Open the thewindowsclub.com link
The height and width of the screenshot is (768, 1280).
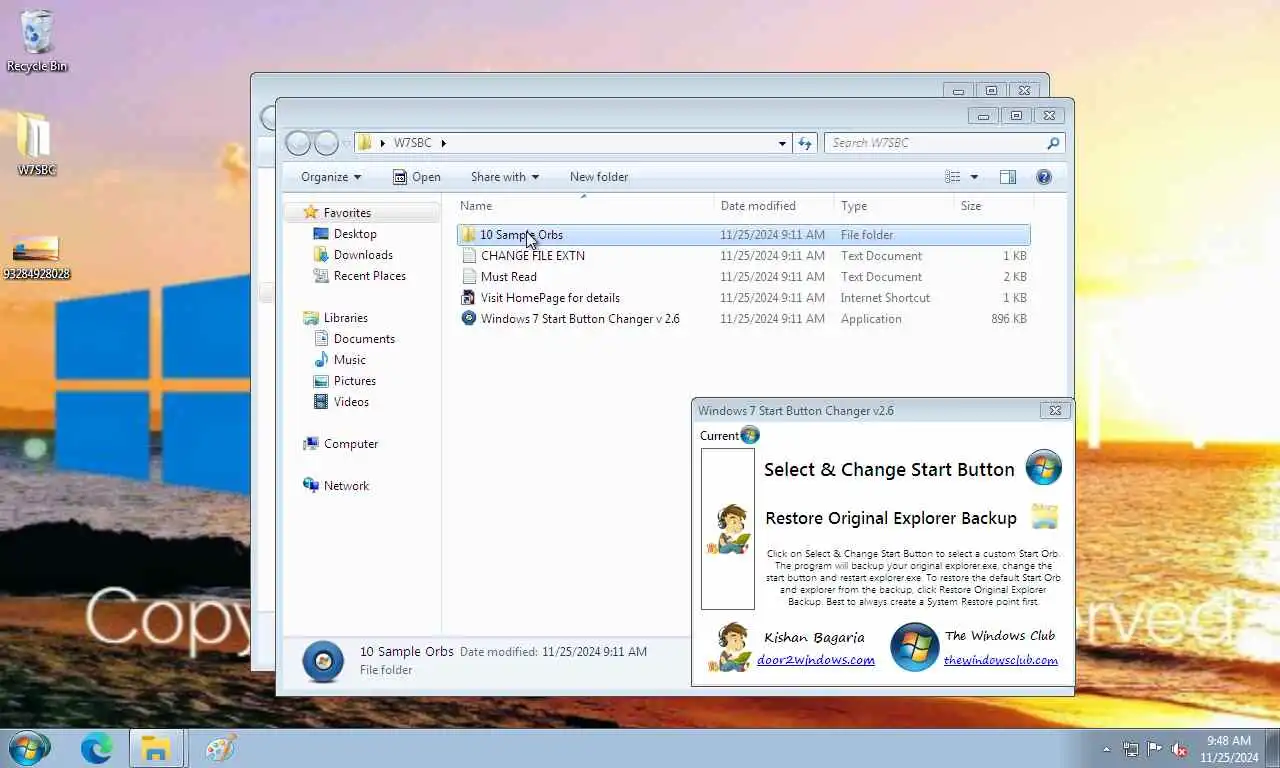point(1001,660)
